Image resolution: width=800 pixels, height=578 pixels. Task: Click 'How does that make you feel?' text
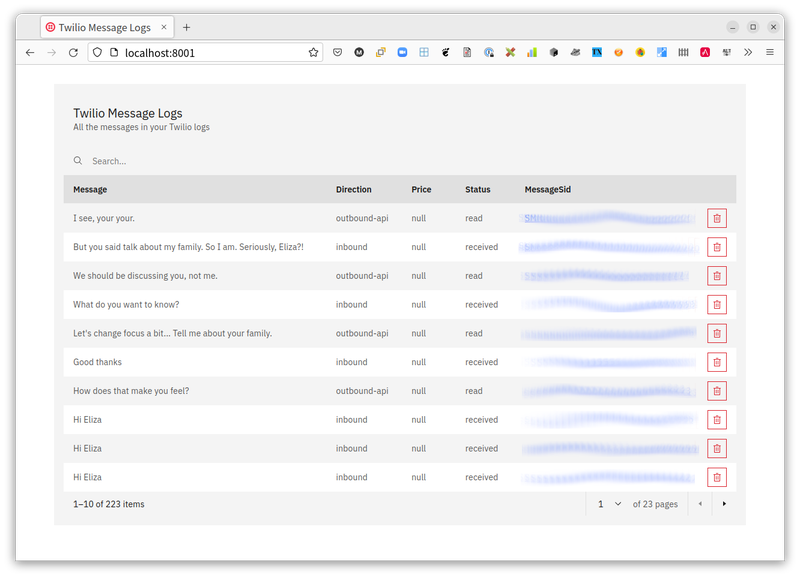pyautogui.click(x=131, y=391)
